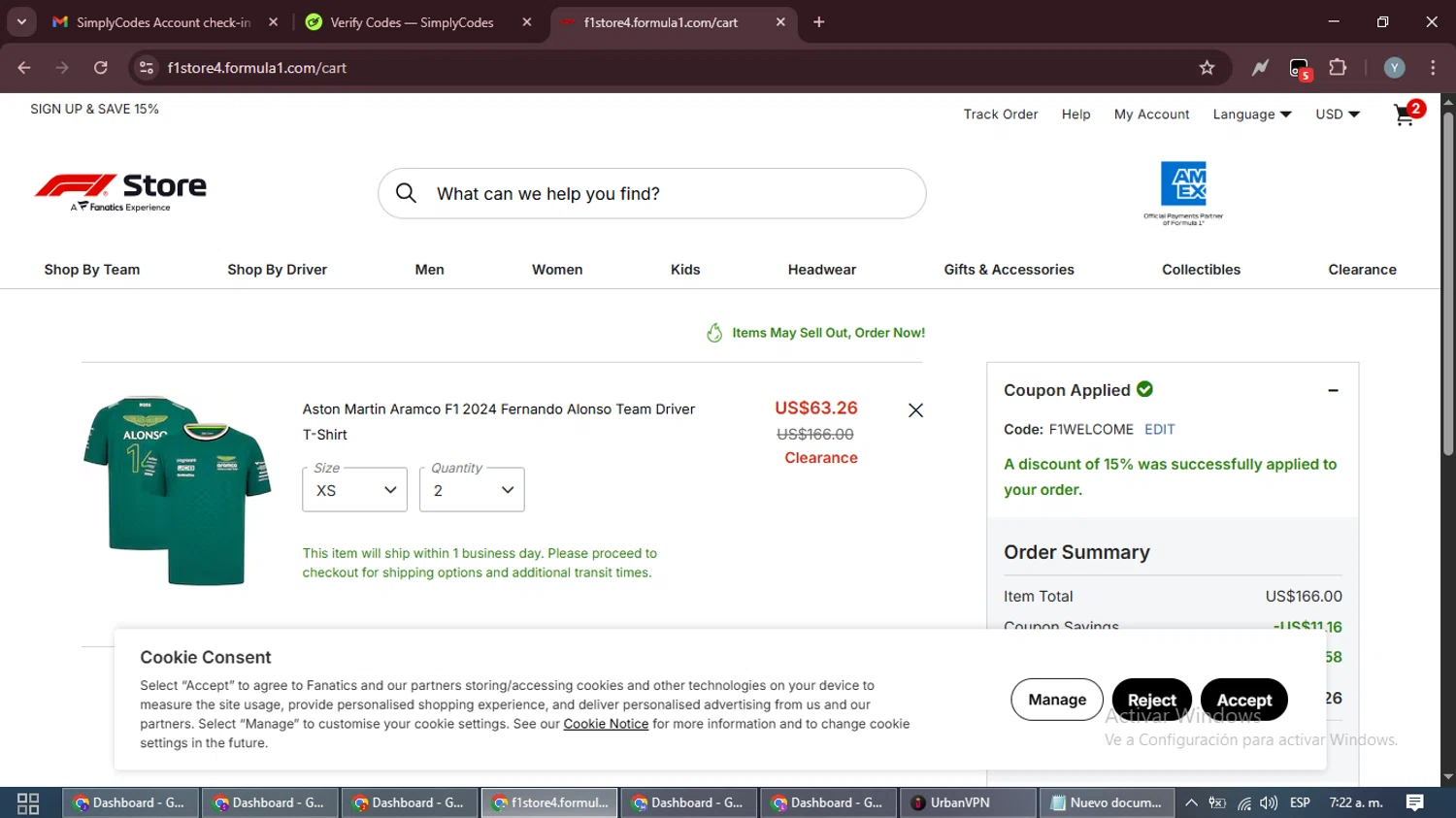Screen dimensions: 1456x818
Task: Open the Quantity dropdown showing 2
Action: click(x=472, y=490)
